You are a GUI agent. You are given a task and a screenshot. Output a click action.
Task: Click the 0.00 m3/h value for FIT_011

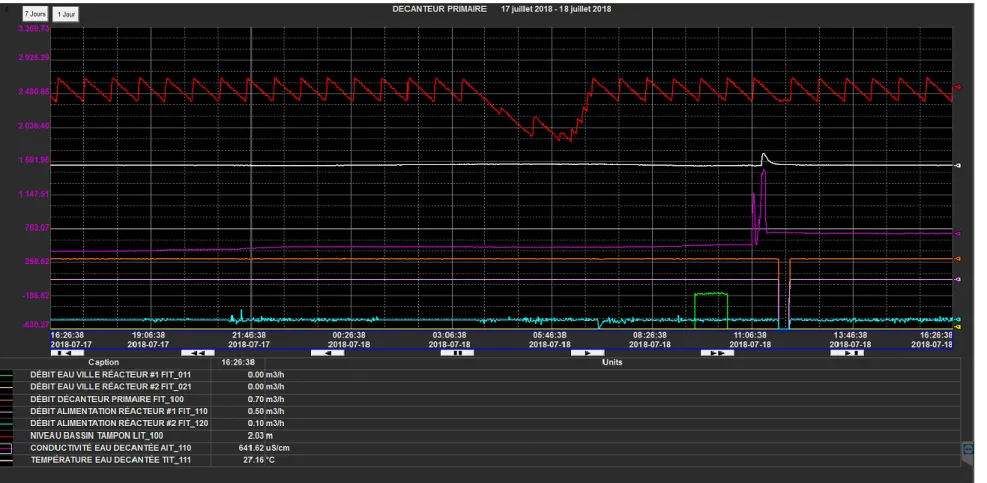(x=266, y=374)
